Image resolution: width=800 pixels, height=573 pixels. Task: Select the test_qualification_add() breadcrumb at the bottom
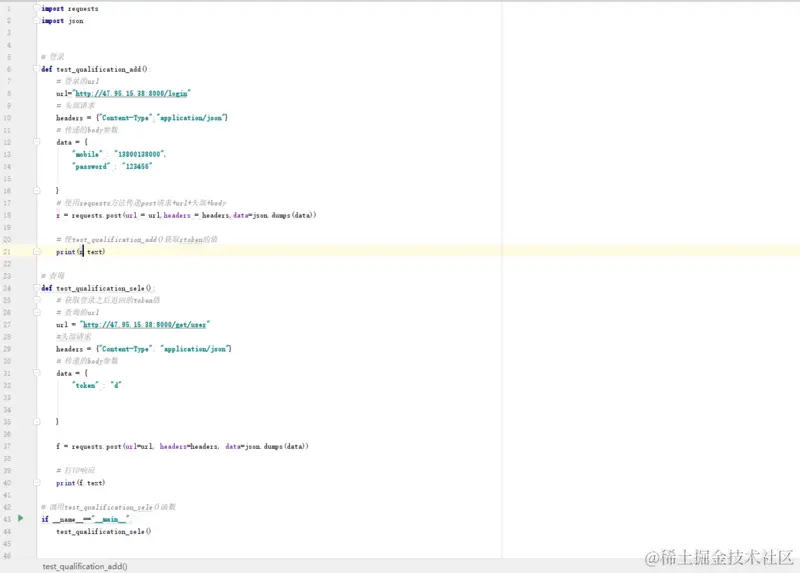pyautogui.click(x=85, y=566)
